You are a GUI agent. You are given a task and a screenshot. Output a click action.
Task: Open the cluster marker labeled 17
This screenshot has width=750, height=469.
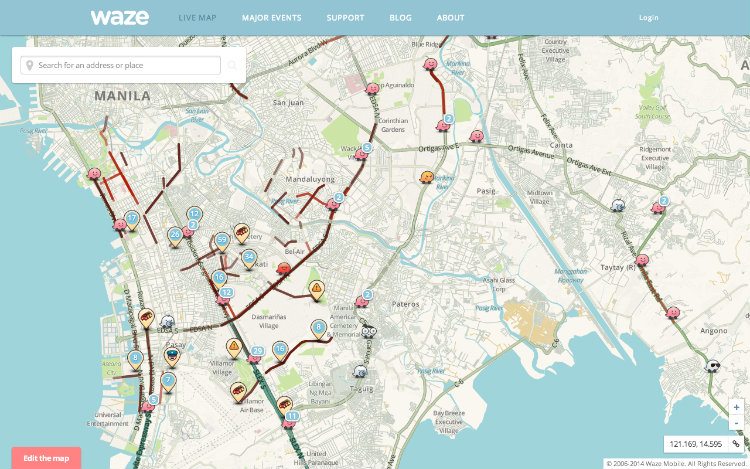pyautogui.click(x=132, y=220)
